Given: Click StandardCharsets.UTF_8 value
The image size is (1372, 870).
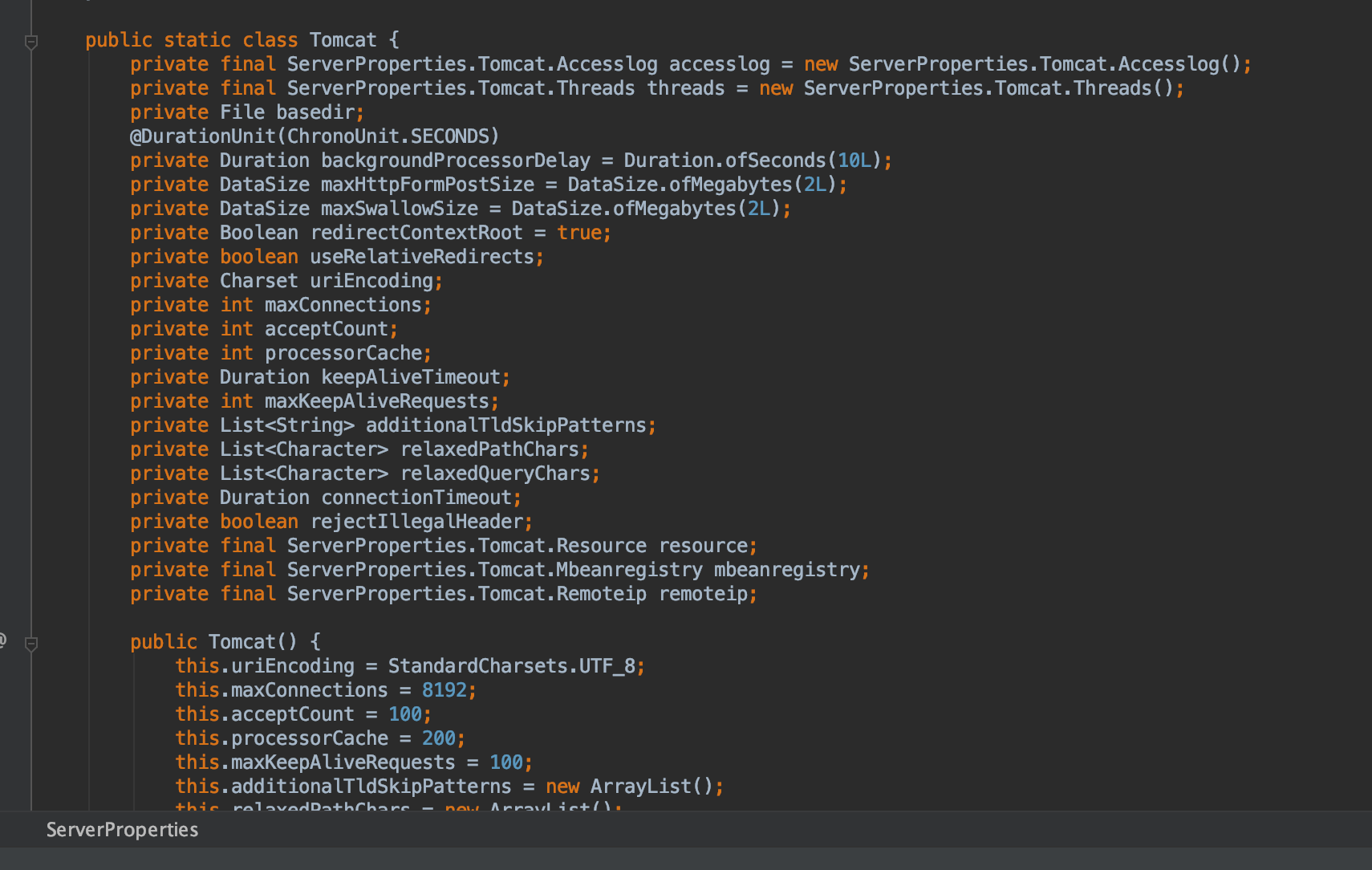Looking at the screenshot, I should click(x=512, y=666).
